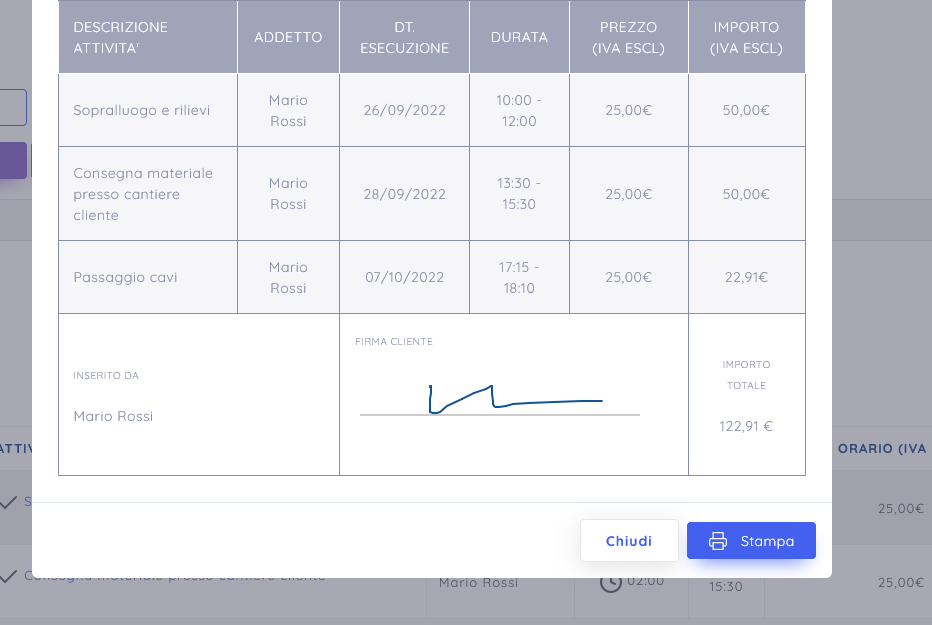
Task: Click the lower checkmark beside Consegna materiale link
Action: coord(8,576)
